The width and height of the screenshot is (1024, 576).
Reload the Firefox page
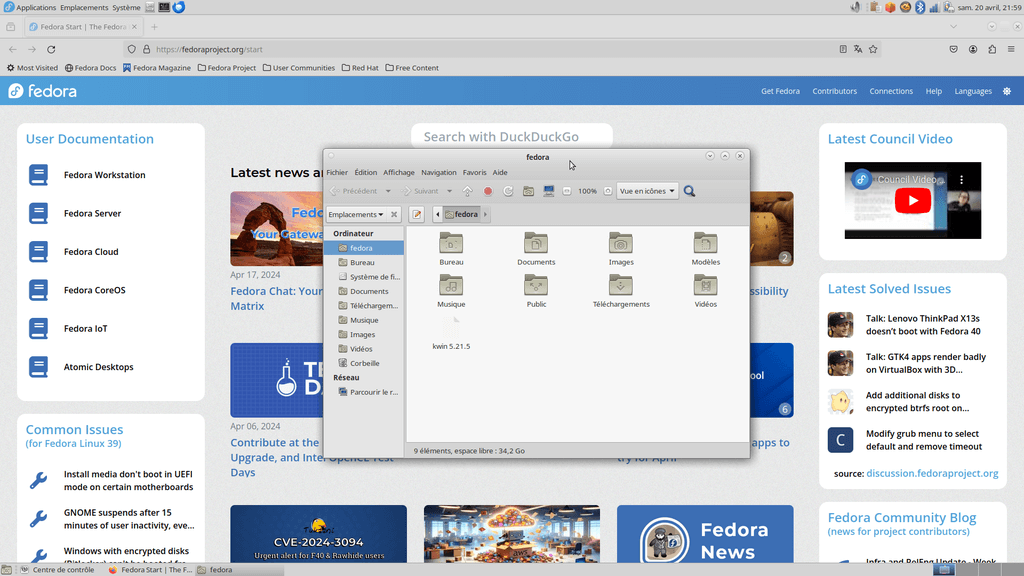coord(51,49)
